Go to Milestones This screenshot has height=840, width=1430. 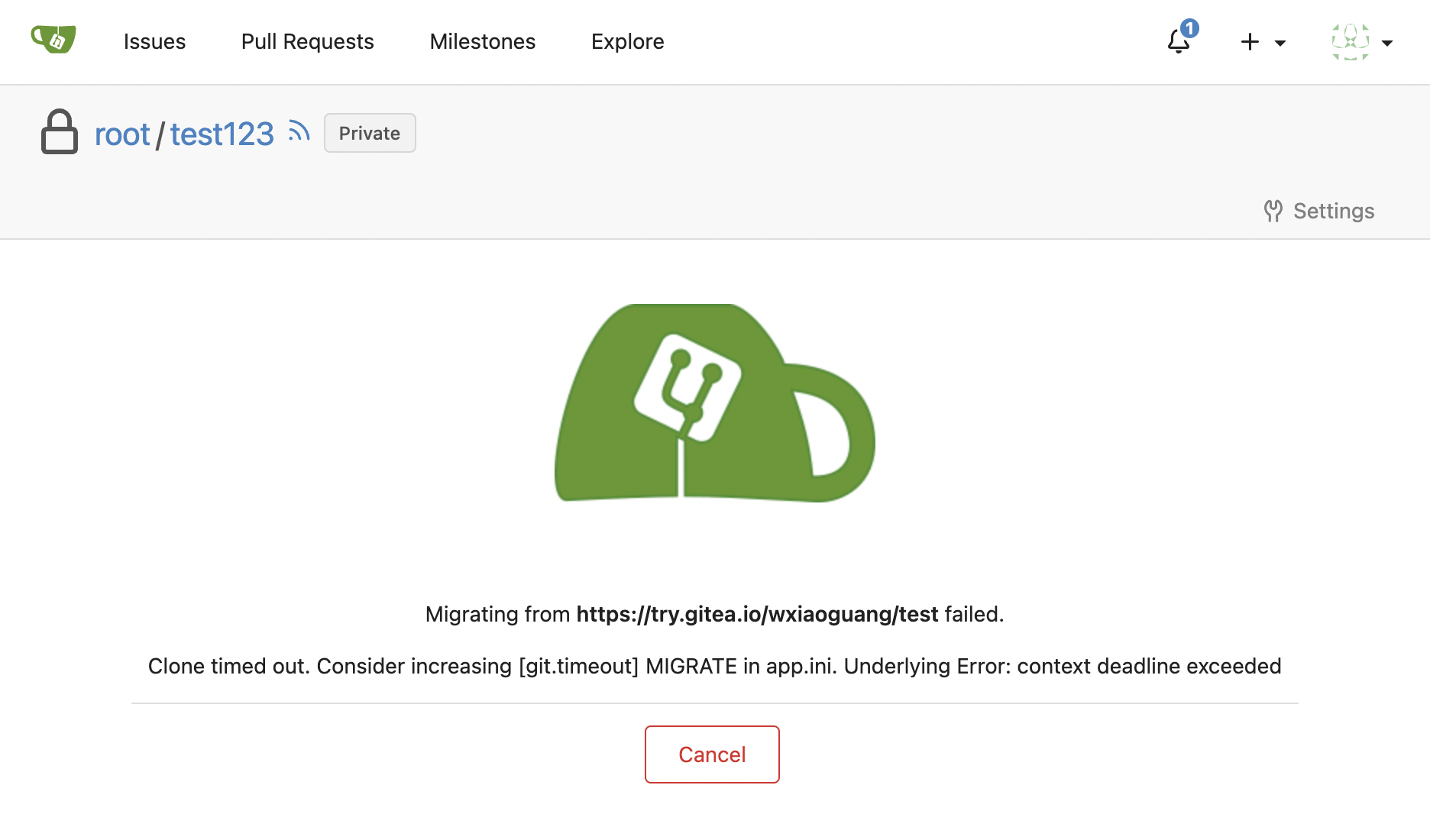(x=483, y=41)
